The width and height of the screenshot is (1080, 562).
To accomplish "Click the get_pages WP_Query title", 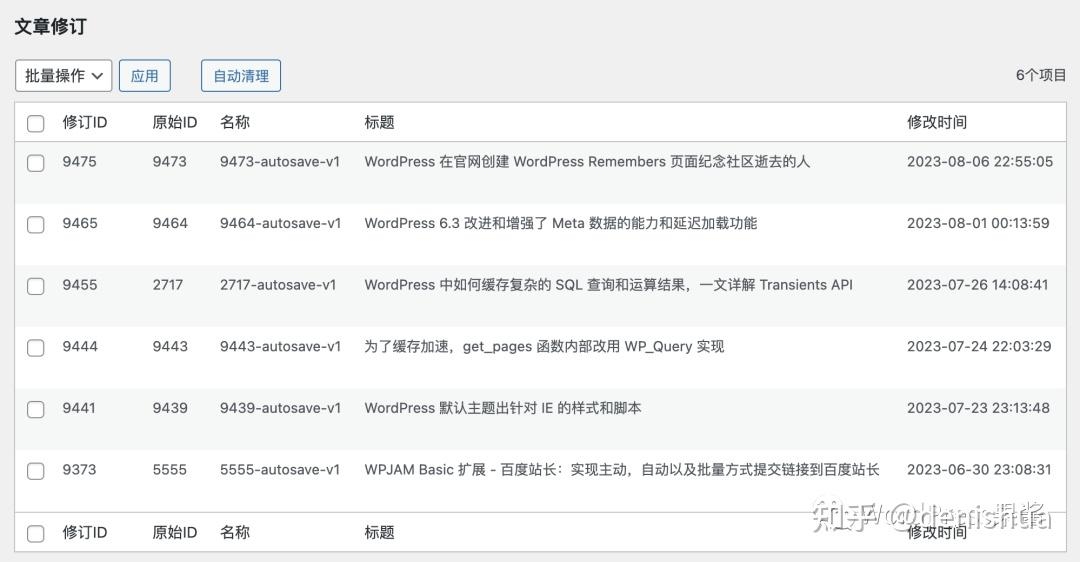I will [x=544, y=346].
